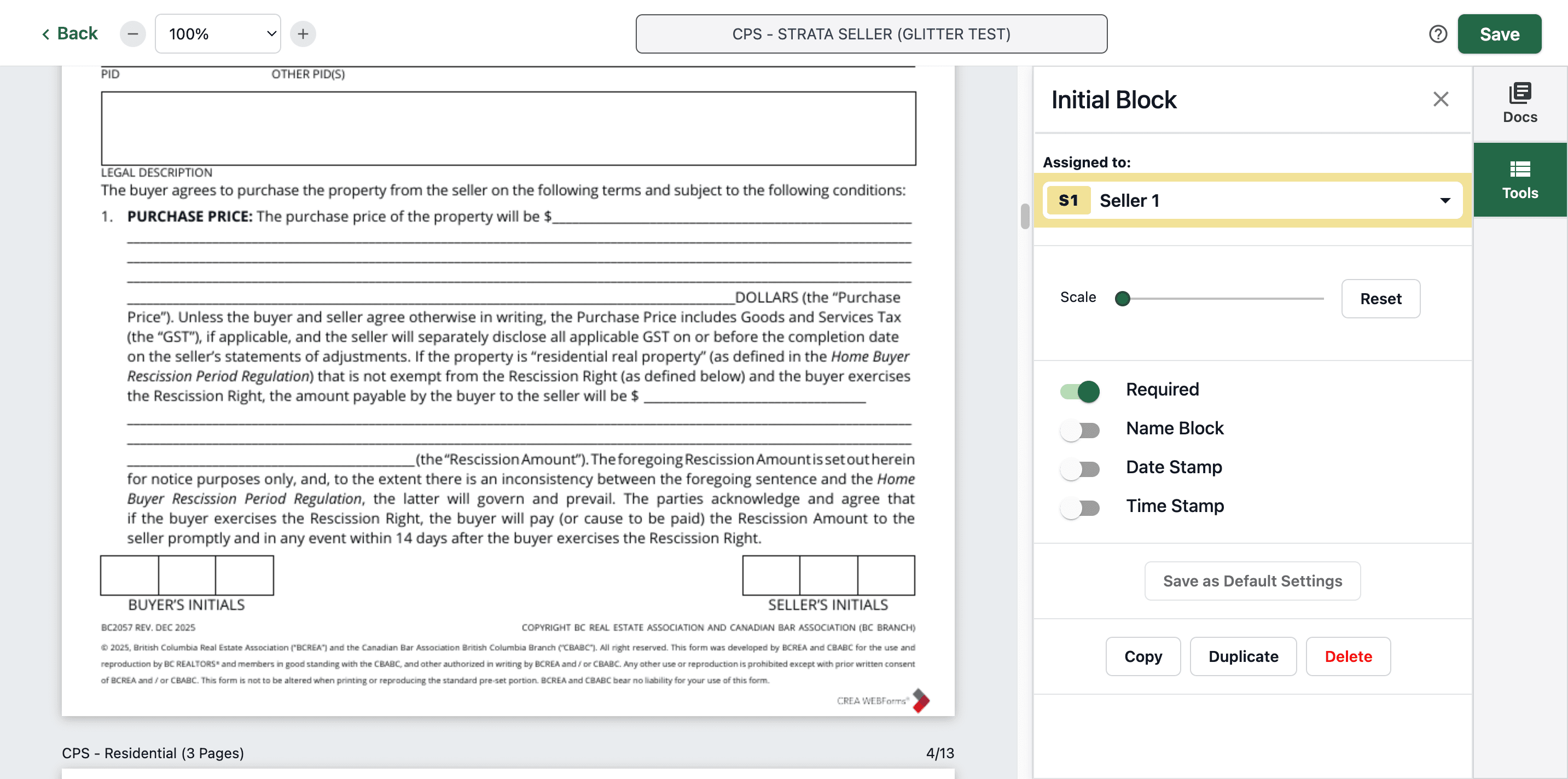Reset the scale value

[1380, 299]
